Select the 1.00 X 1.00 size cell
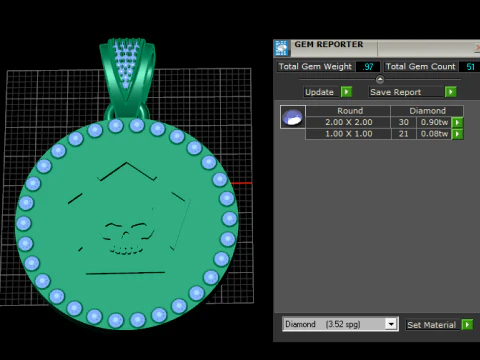This screenshot has height=360, width=480. (349, 134)
